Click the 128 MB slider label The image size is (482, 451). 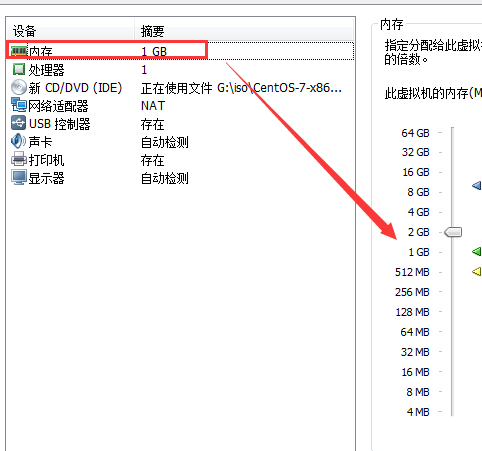[x=412, y=312]
